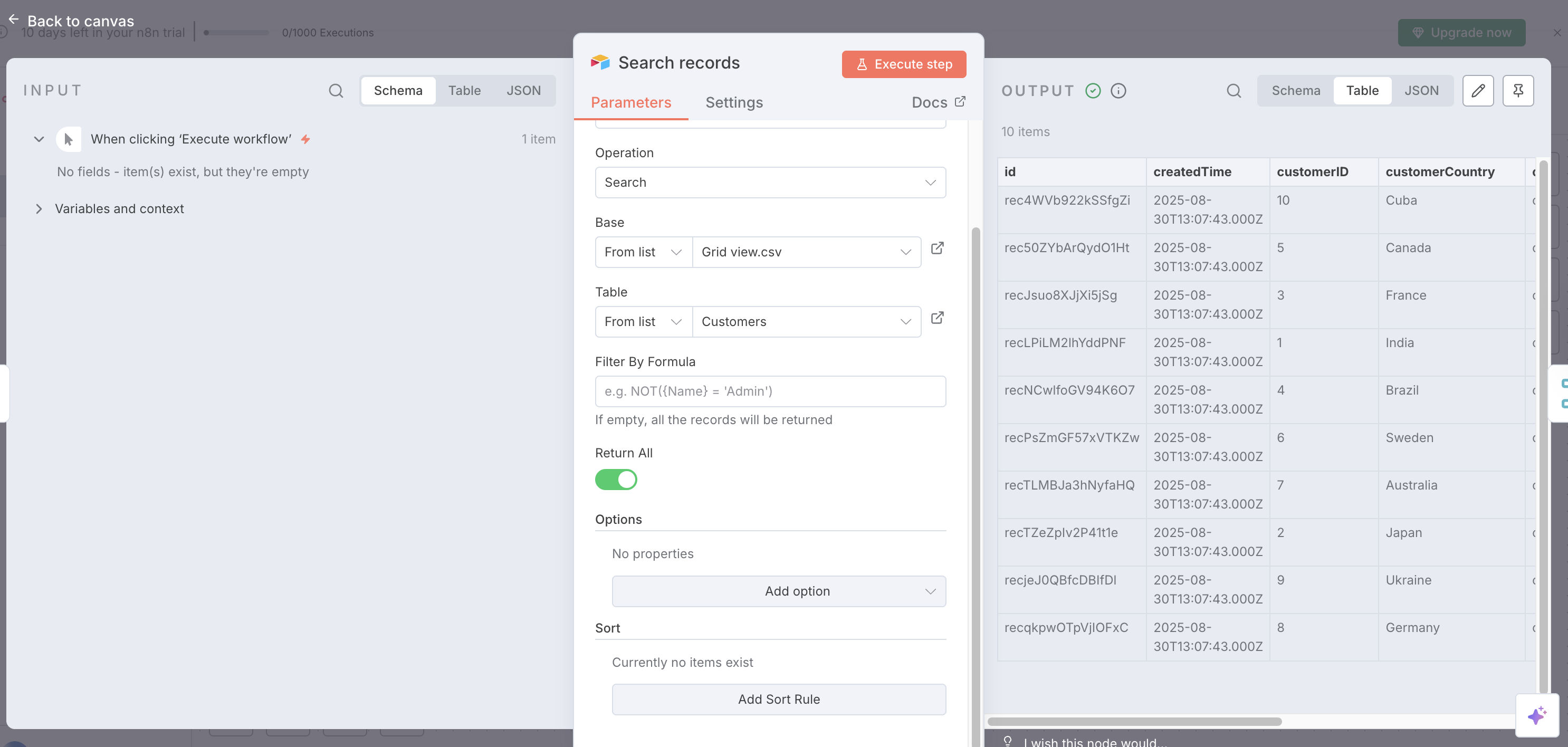Pin the output data

click(x=1518, y=91)
